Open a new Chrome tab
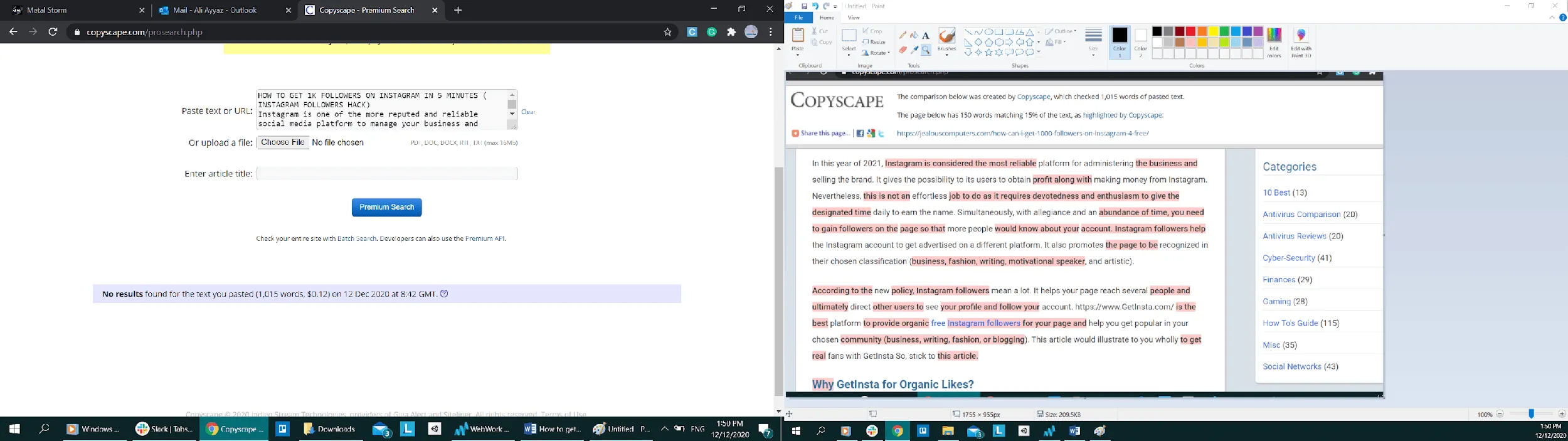 click(x=458, y=11)
